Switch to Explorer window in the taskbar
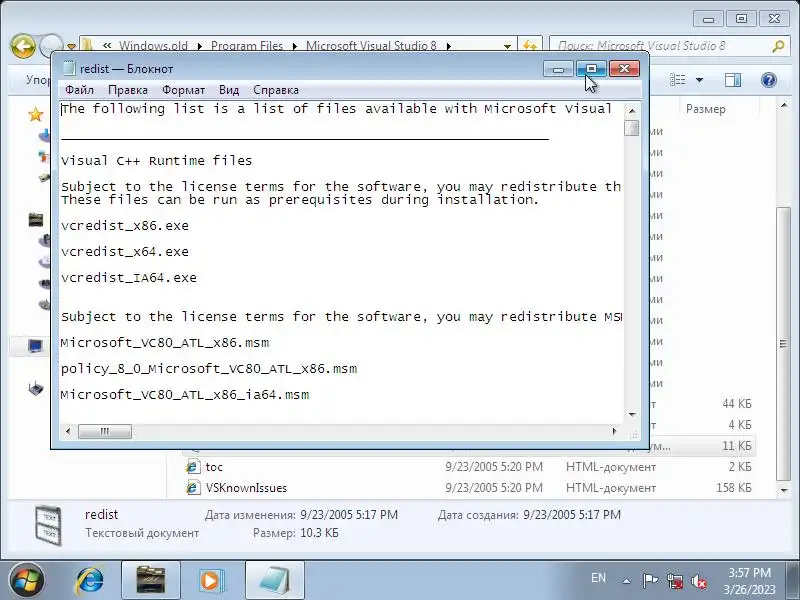The width and height of the screenshot is (800, 600). (151, 581)
